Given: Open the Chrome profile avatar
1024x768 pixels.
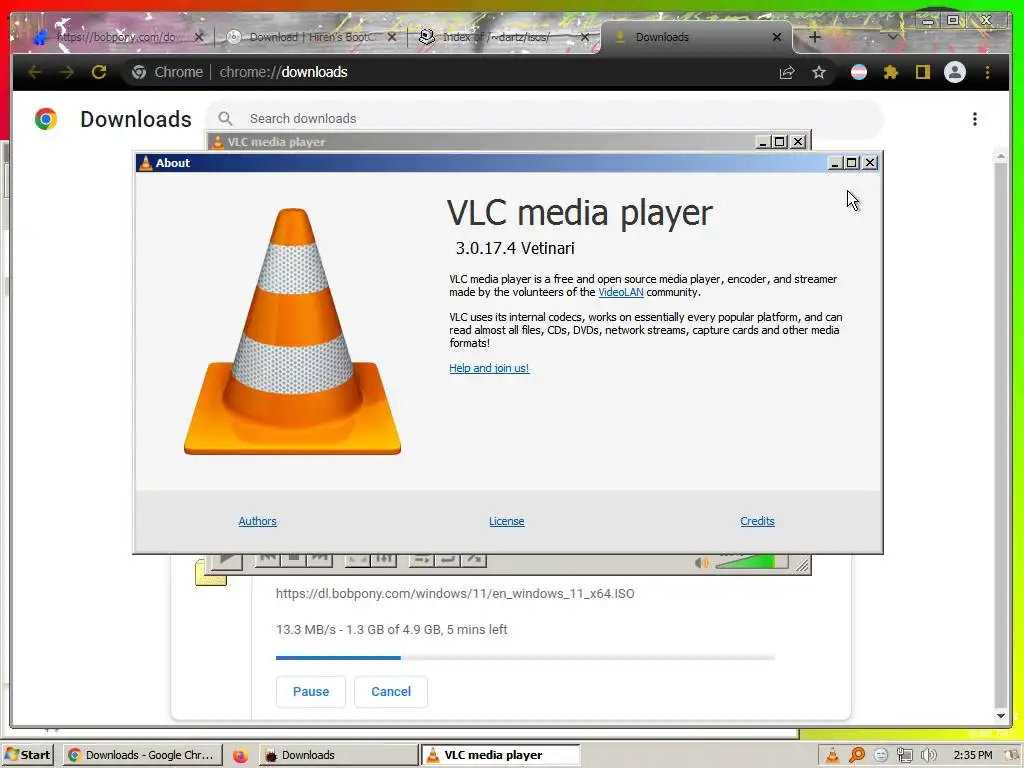Looking at the screenshot, I should pos(955,72).
